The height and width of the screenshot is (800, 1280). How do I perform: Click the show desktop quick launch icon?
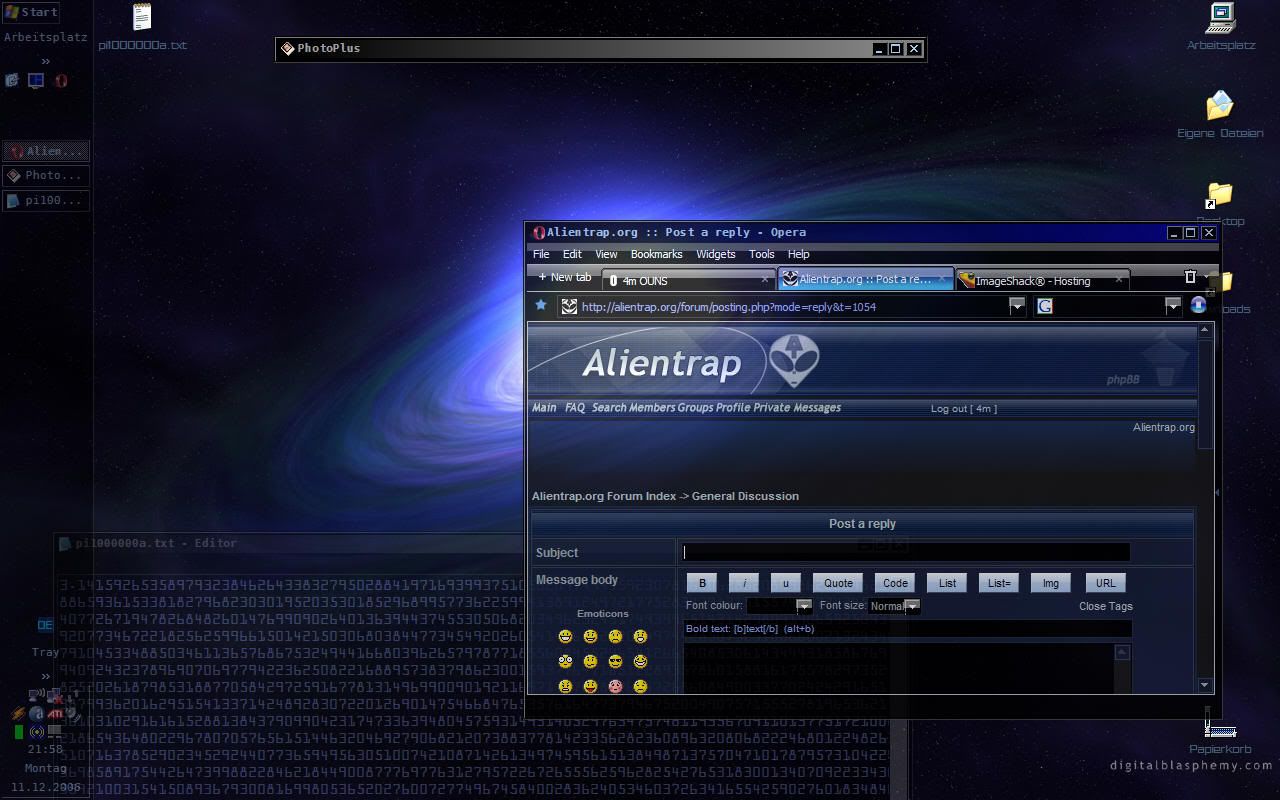click(36, 81)
